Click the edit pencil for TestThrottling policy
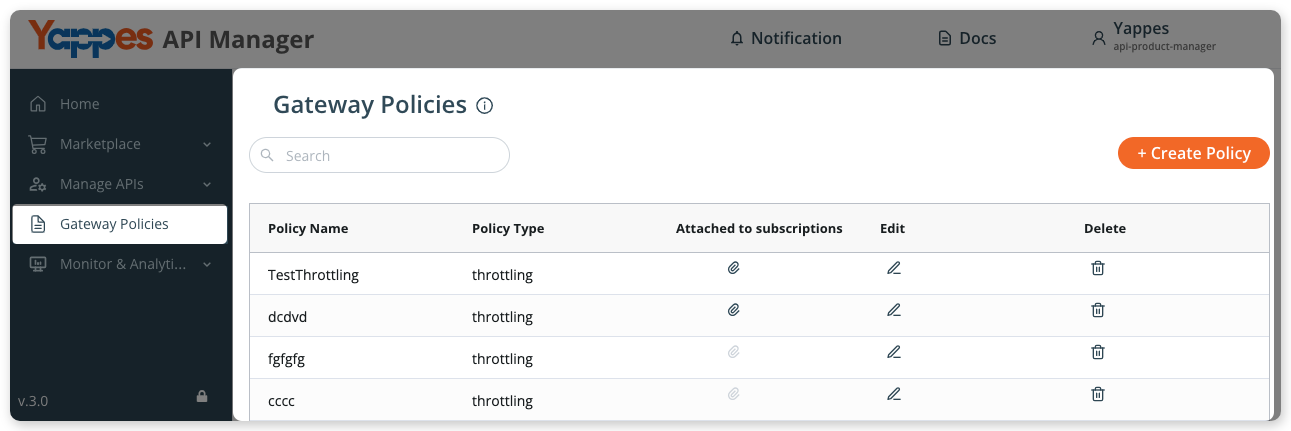This screenshot has width=1291, height=431. point(894,268)
